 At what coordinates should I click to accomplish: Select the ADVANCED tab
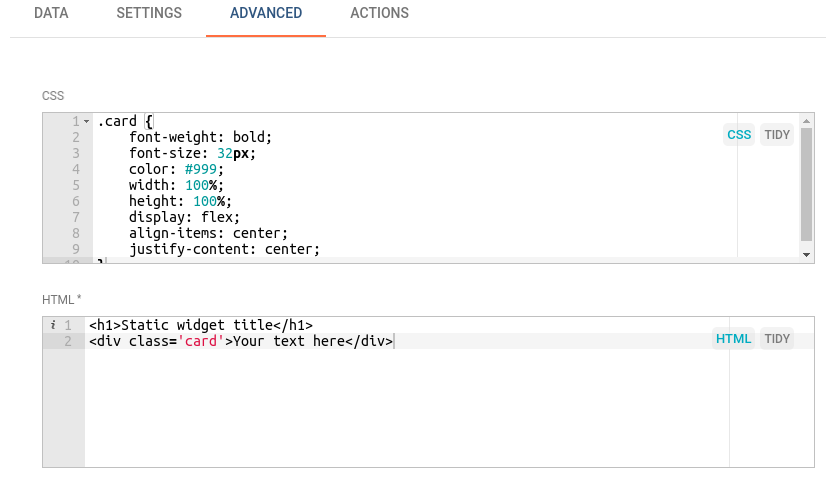[x=266, y=14]
